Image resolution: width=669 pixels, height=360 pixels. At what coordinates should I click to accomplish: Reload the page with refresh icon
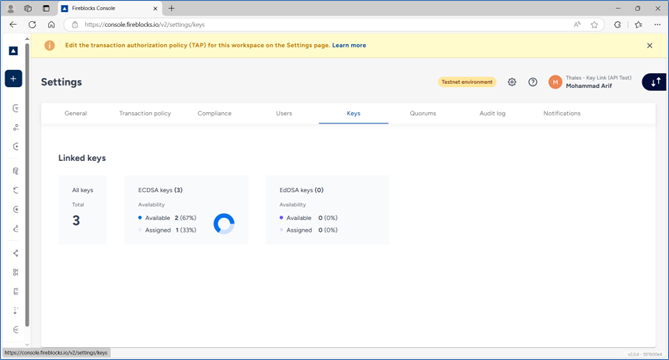pos(32,25)
